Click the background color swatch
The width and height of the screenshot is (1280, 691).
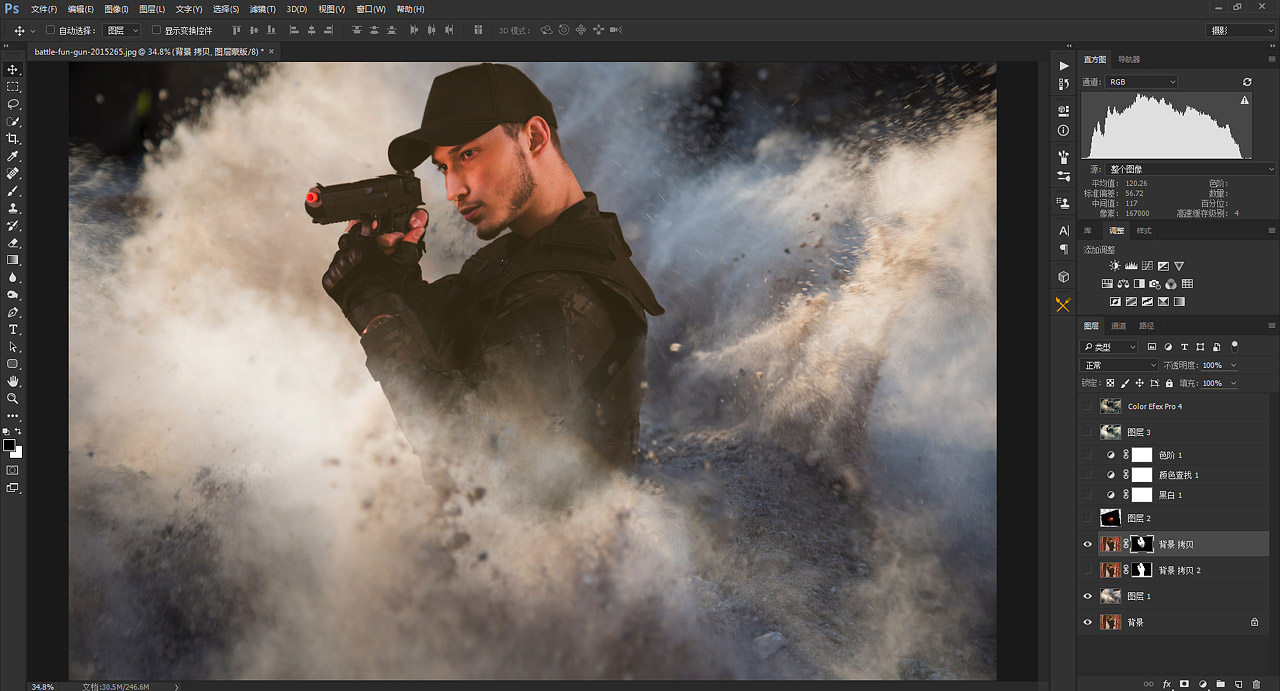click(x=18, y=453)
